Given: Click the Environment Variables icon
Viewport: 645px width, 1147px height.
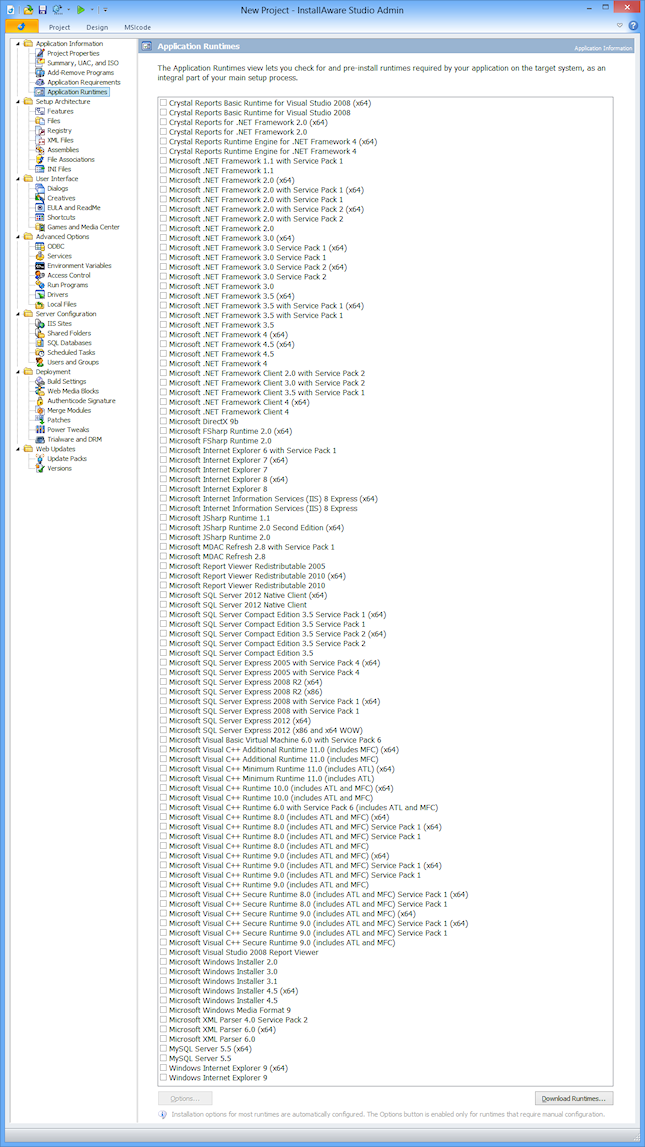Looking at the screenshot, I should pyautogui.click(x=41, y=266).
